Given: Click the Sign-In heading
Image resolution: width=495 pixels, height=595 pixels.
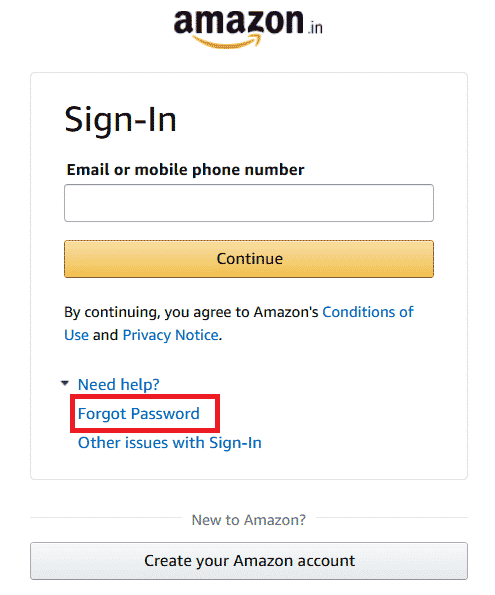Looking at the screenshot, I should [x=120, y=120].
